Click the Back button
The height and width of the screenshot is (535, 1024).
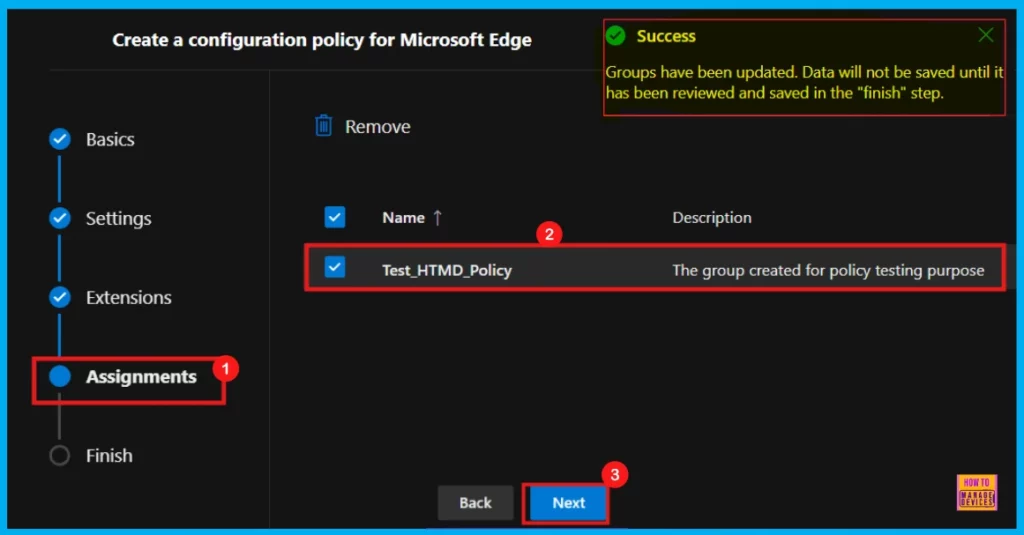click(x=475, y=503)
